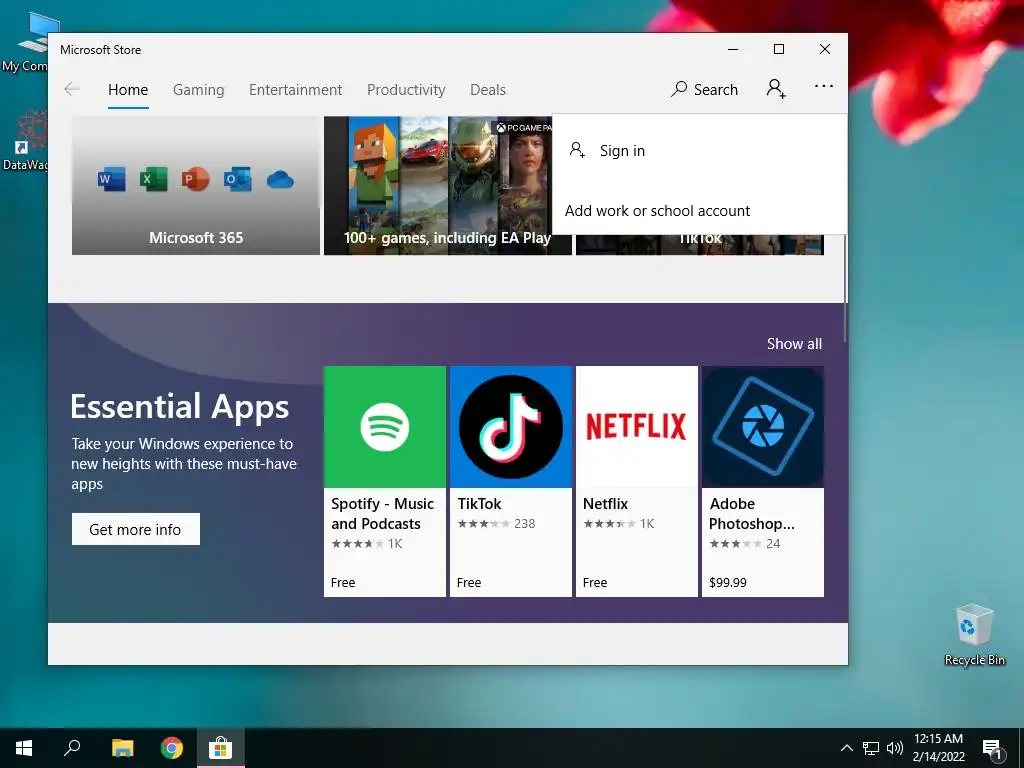This screenshot has width=1024, height=768.
Task: Choose Sign in from the account menu
Action: [x=699, y=151]
